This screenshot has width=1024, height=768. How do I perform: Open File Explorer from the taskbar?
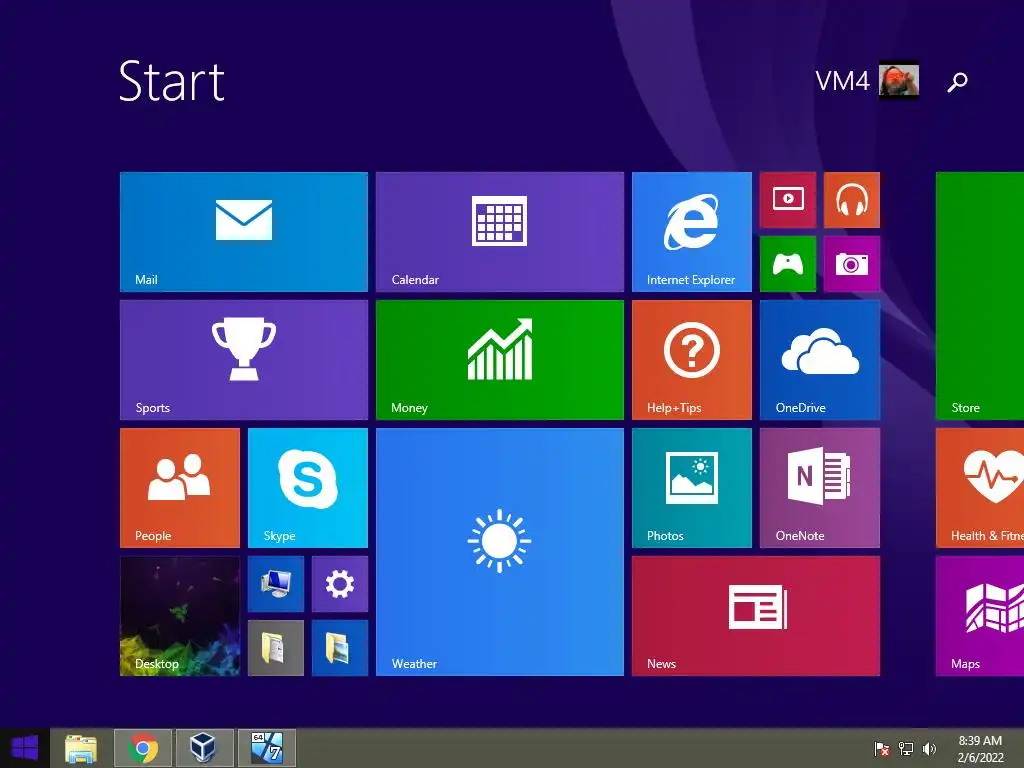point(81,748)
